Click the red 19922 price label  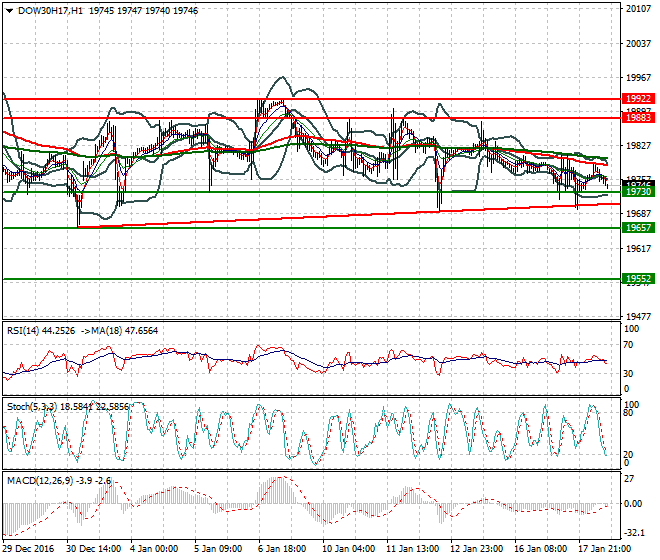pyautogui.click(x=638, y=99)
